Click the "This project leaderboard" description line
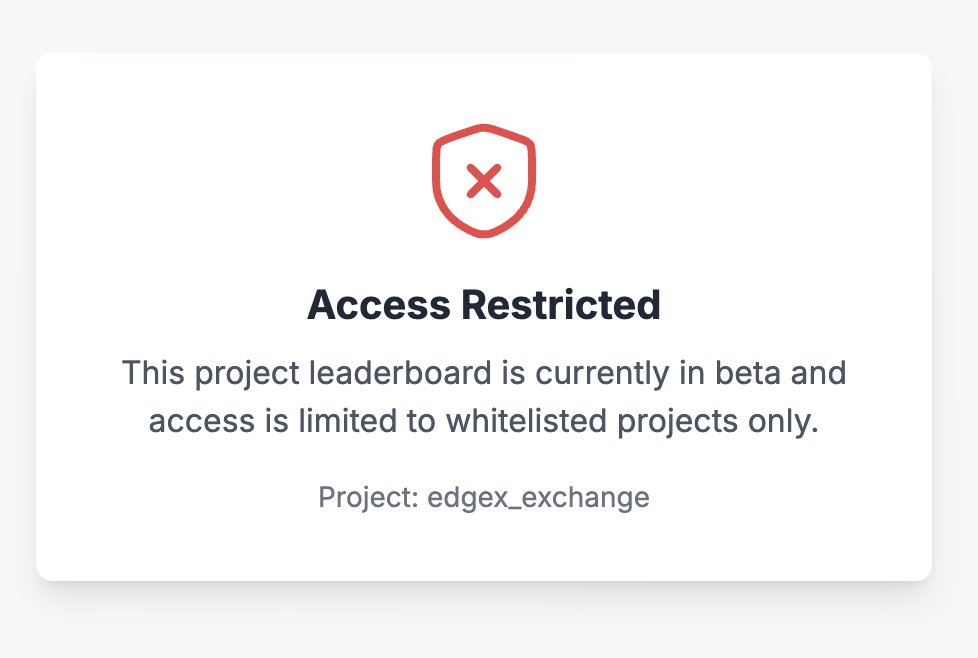This screenshot has height=658, width=978. click(484, 374)
